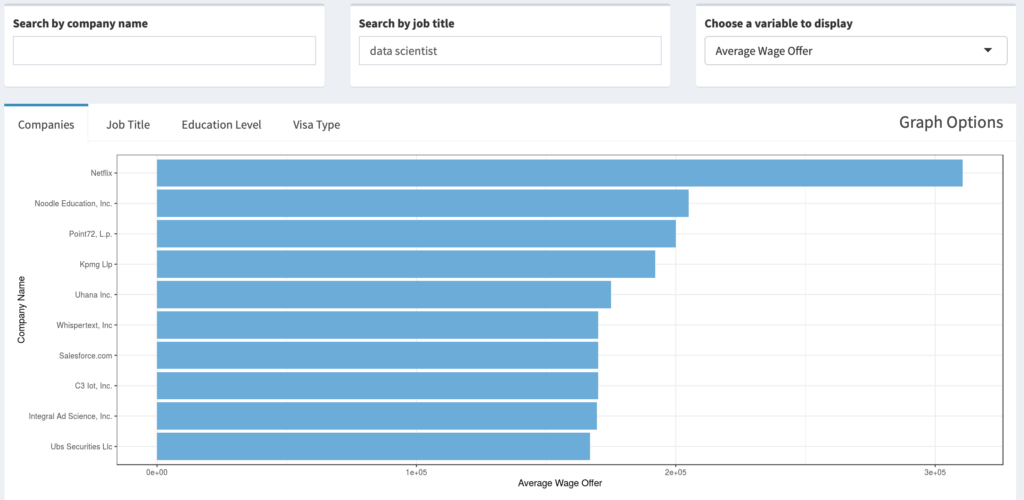Open the Visa Type tab

(x=317, y=124)
